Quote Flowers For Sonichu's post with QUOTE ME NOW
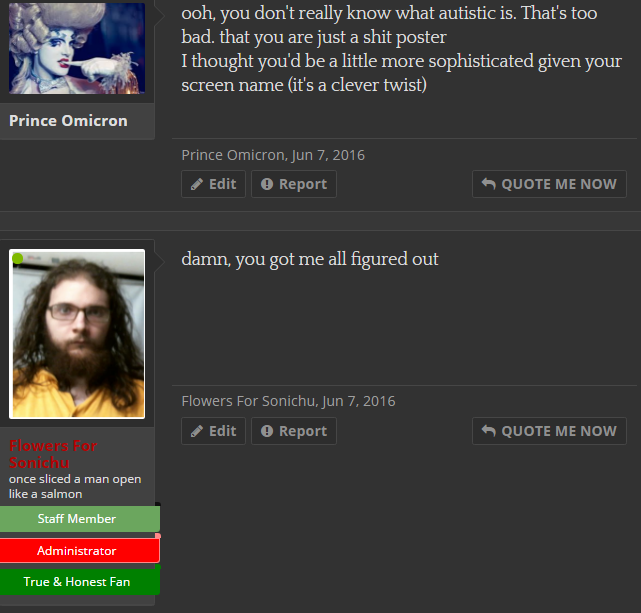Viewport: 641px width, 613px height. coord(549,431)
